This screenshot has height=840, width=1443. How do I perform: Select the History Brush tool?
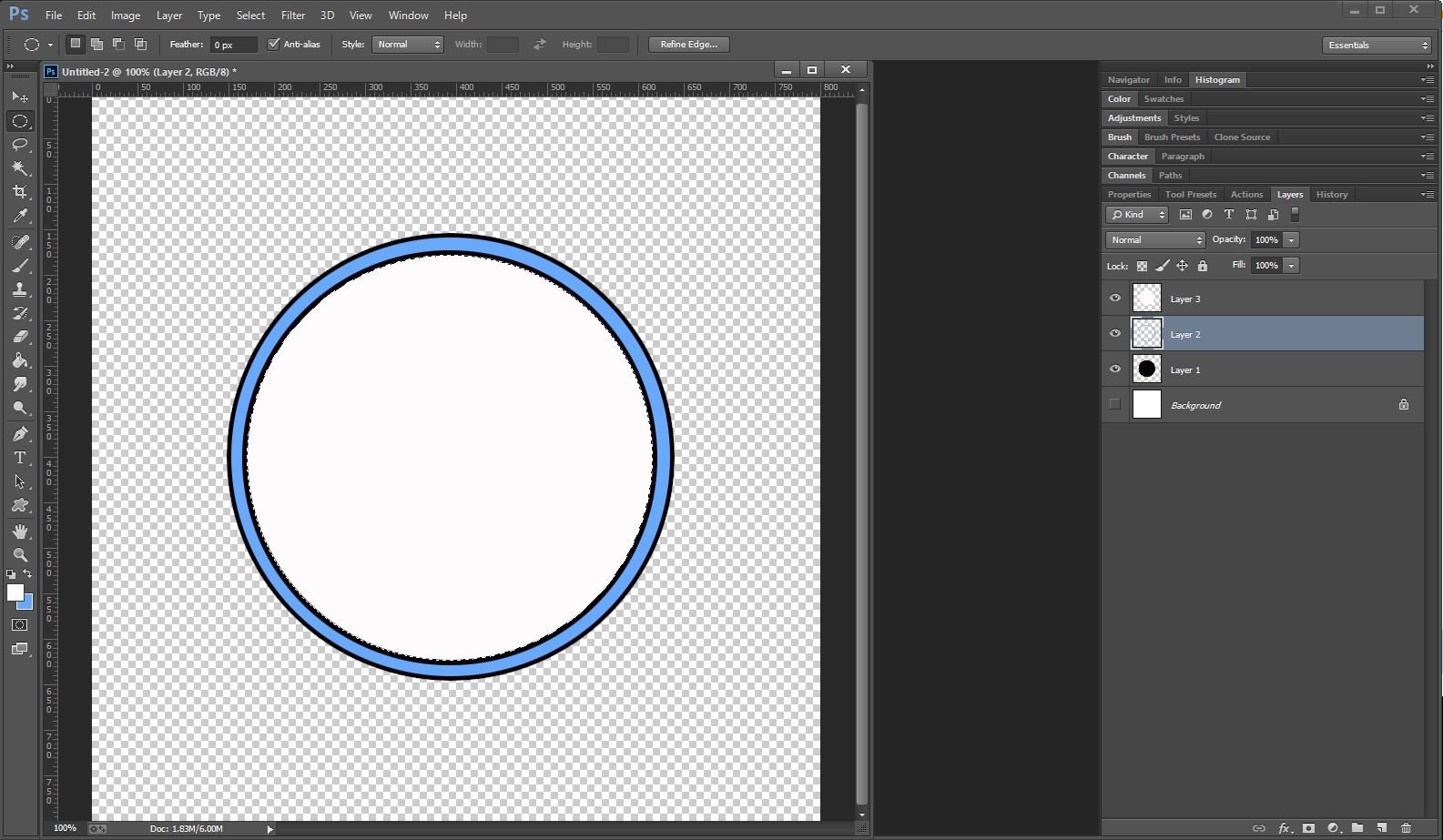coord(20,313)
